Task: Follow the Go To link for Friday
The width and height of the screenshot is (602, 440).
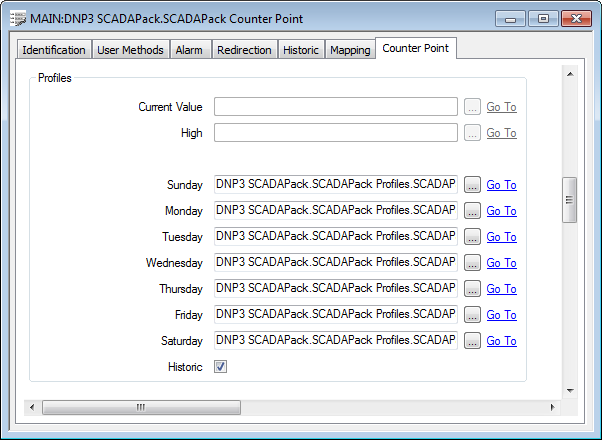Action: coord(501,315)
